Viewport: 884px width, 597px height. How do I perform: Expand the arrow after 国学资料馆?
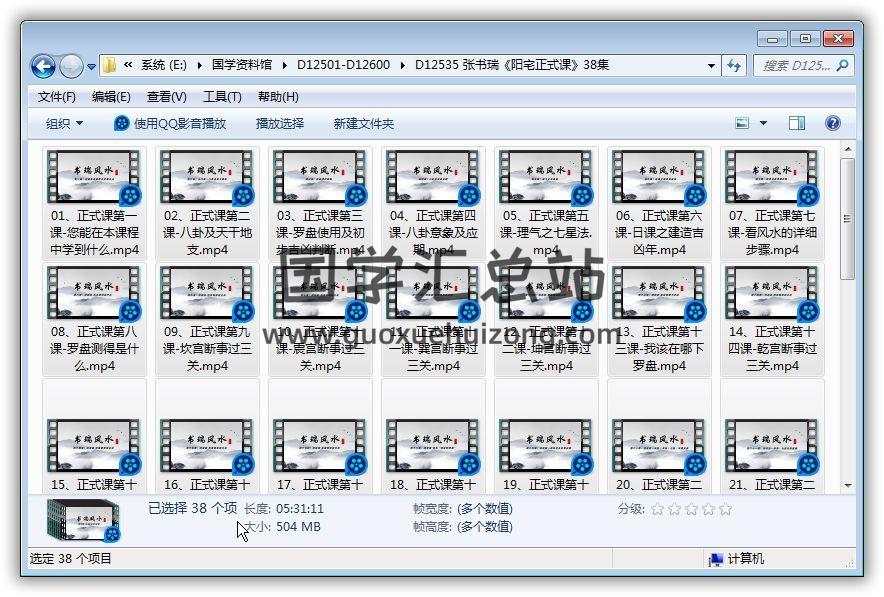click(x=284, y=65)
